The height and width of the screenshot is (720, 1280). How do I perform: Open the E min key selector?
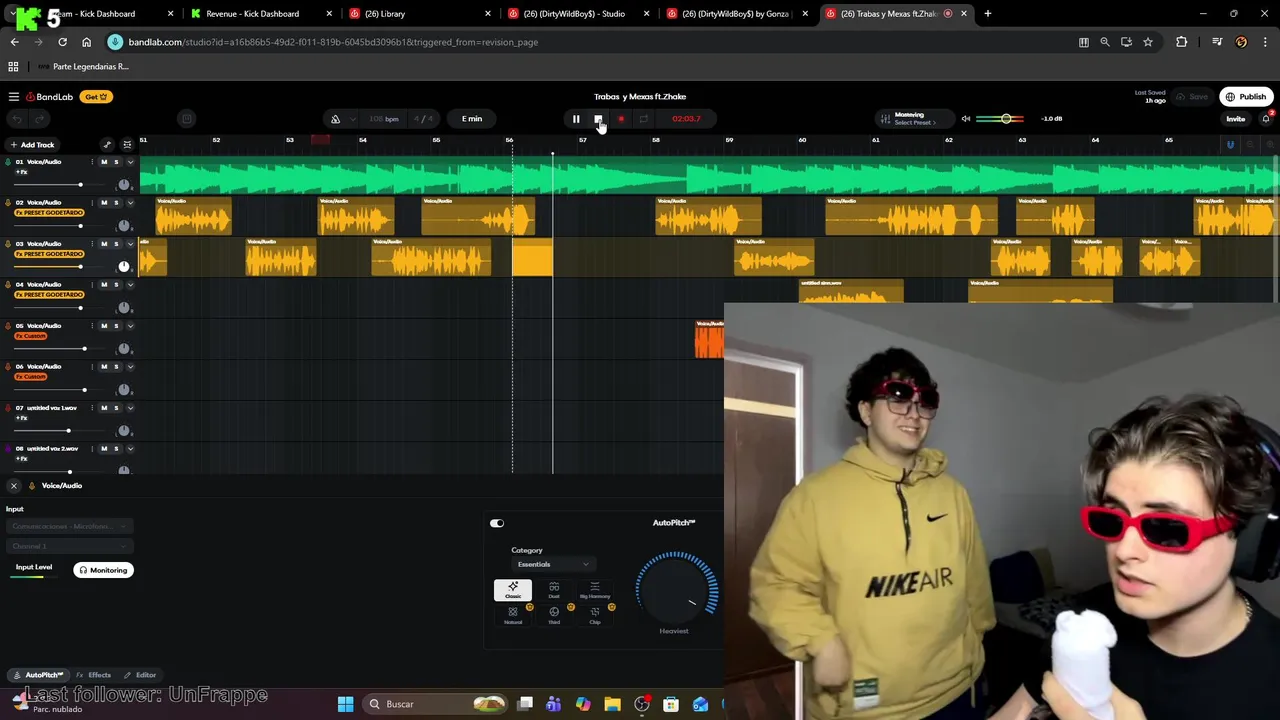point(472,119)
